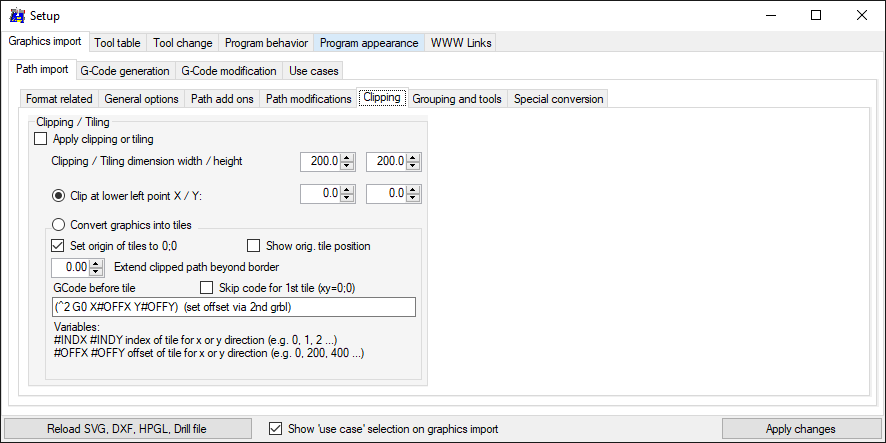Image resolution: width=886 pixels, height=443 pixels.
Task: Increase the extend clipped path value
Action: tap(97, 263)
